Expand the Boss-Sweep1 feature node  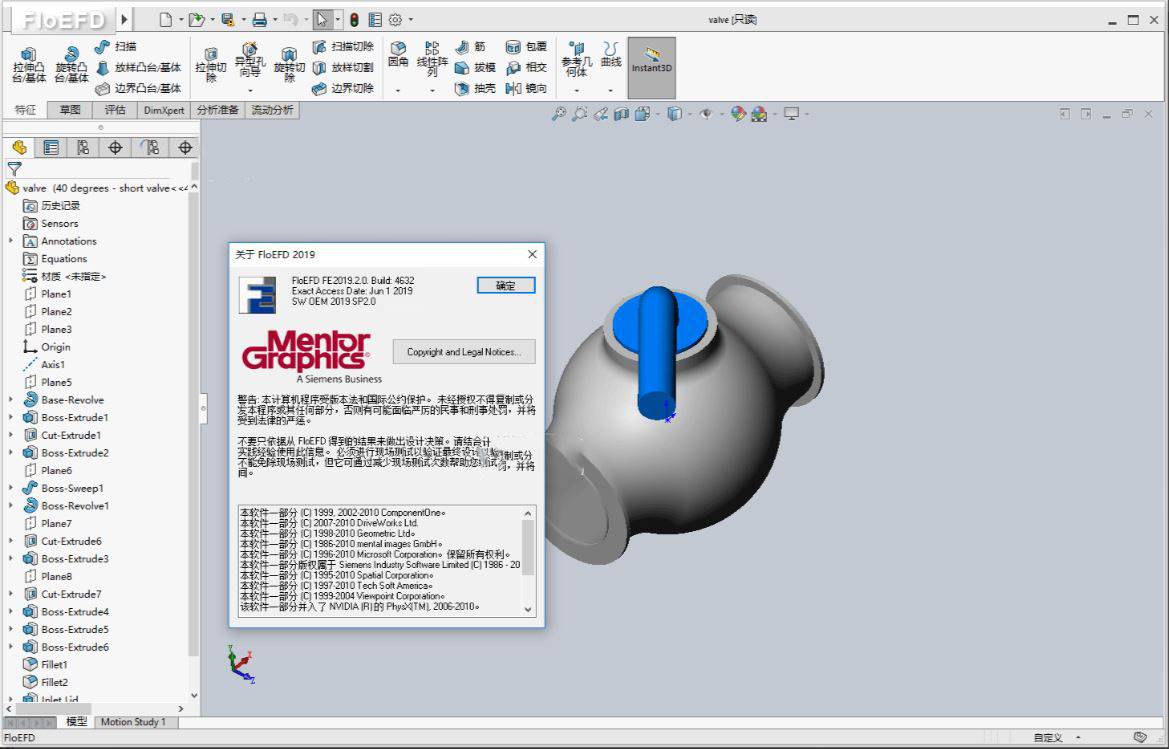10,488
